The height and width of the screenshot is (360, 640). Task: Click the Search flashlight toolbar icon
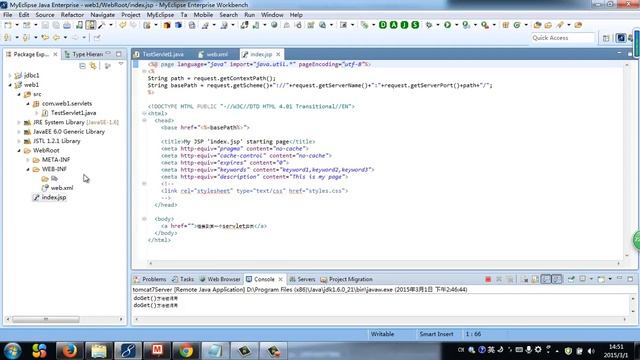pos(560,25)
